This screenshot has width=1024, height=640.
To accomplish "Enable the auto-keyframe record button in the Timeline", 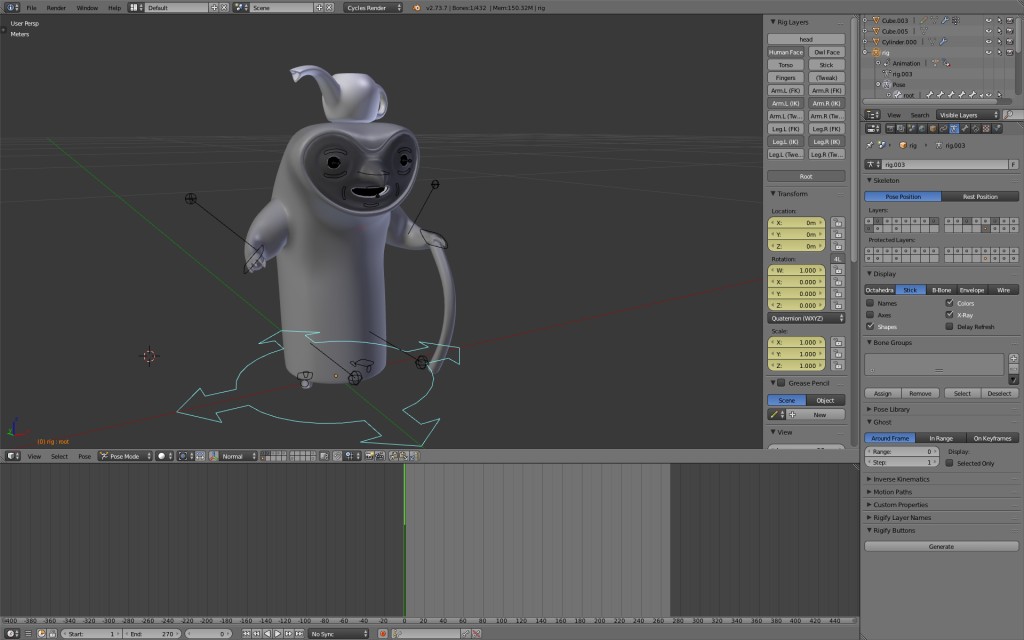I will tap(382, 632).
